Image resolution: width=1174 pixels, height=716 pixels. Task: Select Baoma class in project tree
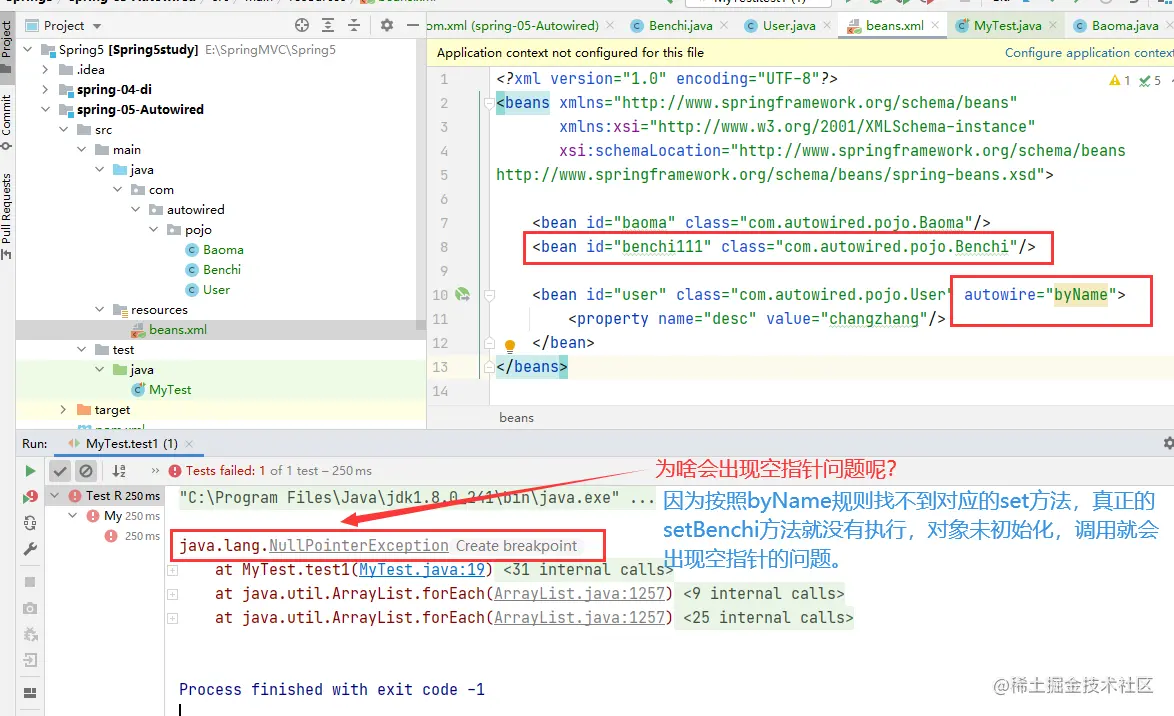coord(223,249)
